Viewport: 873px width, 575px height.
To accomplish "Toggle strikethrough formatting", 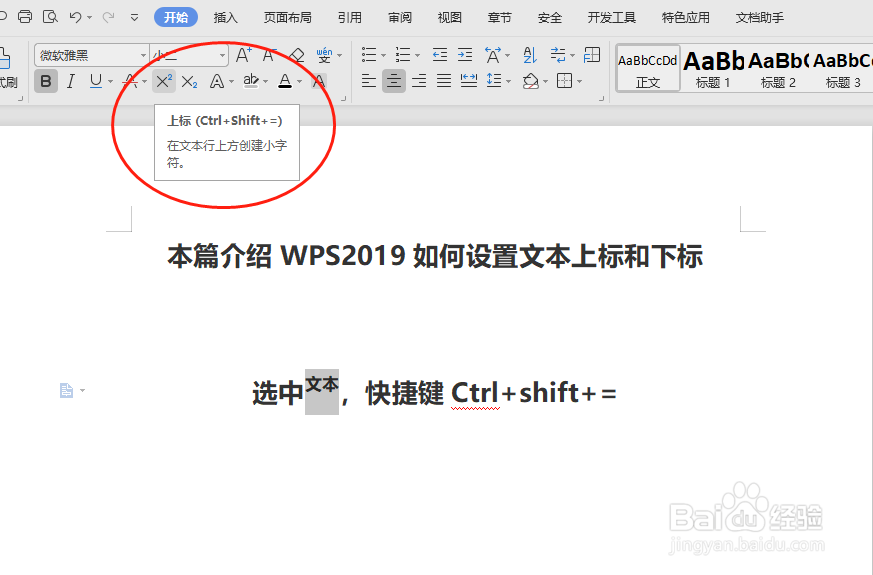I will 130,81.
